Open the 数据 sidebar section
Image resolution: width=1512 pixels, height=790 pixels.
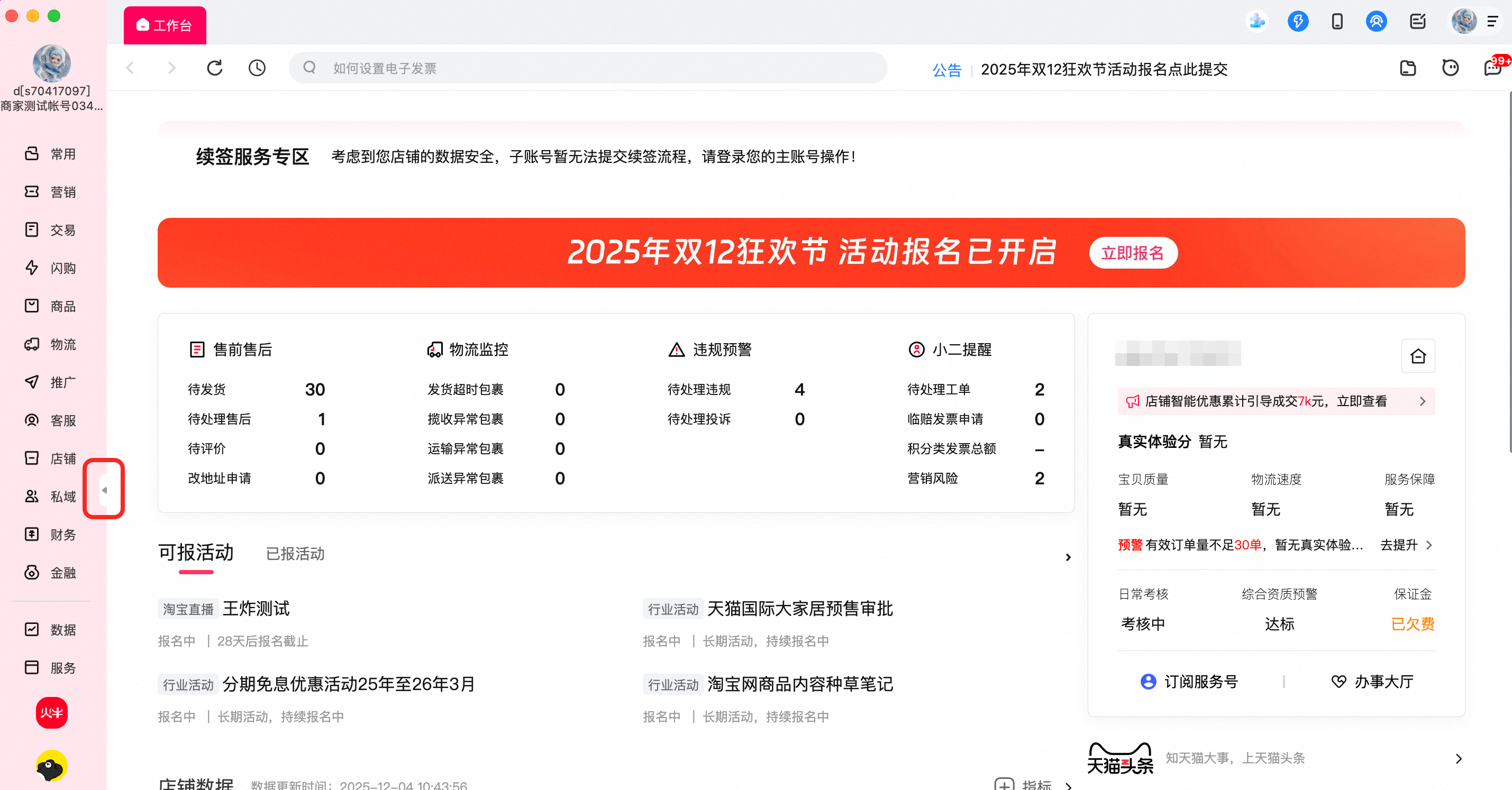50,630
